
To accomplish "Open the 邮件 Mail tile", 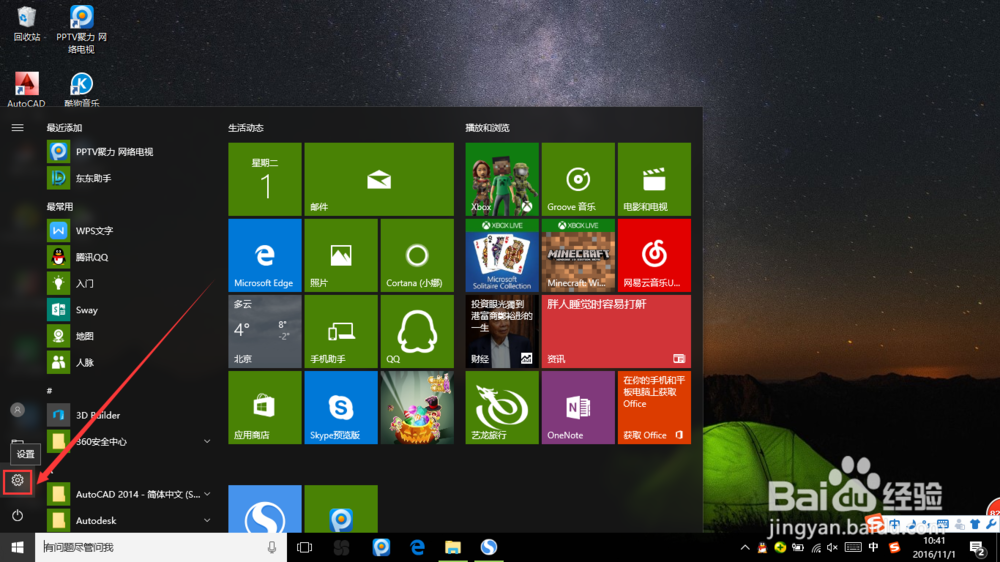I will coord(379,179).
